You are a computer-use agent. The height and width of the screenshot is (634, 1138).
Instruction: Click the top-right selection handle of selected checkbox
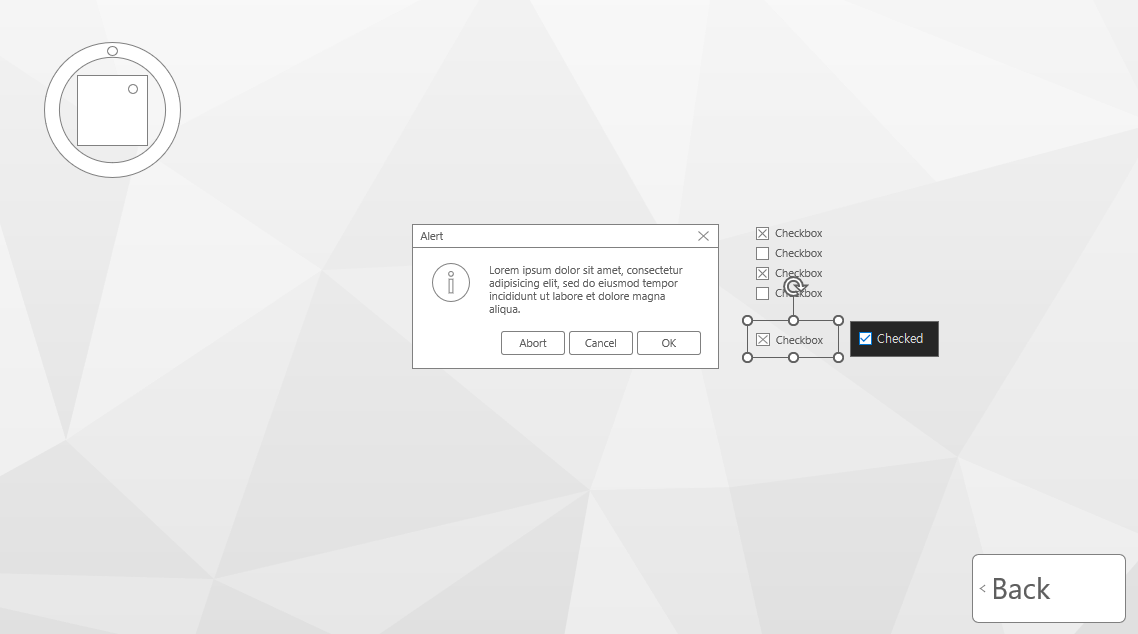pos(838,321)
